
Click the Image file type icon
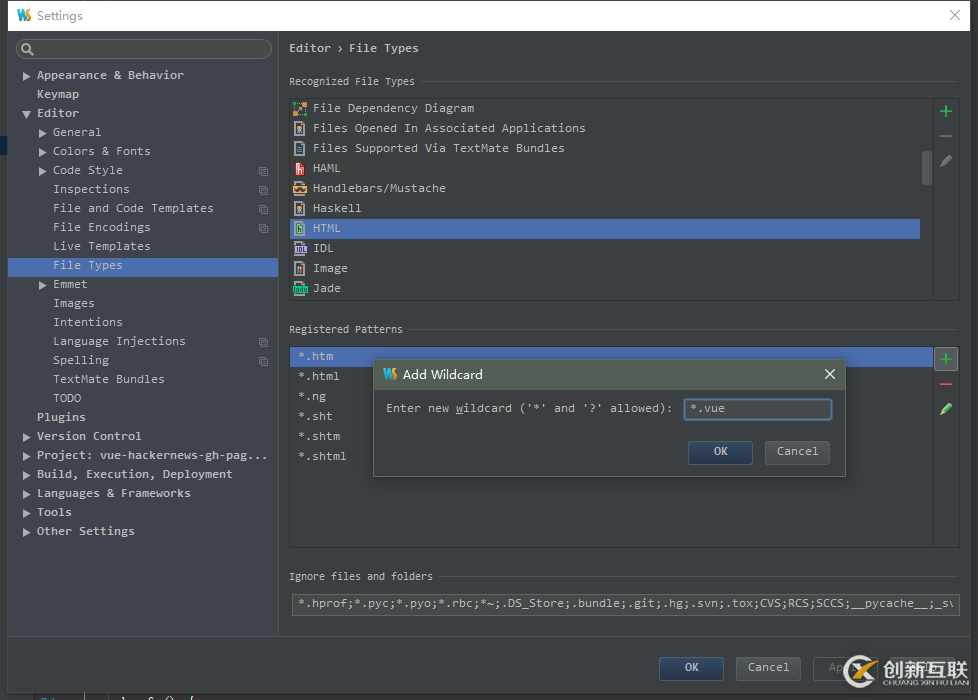pos(300,268)
